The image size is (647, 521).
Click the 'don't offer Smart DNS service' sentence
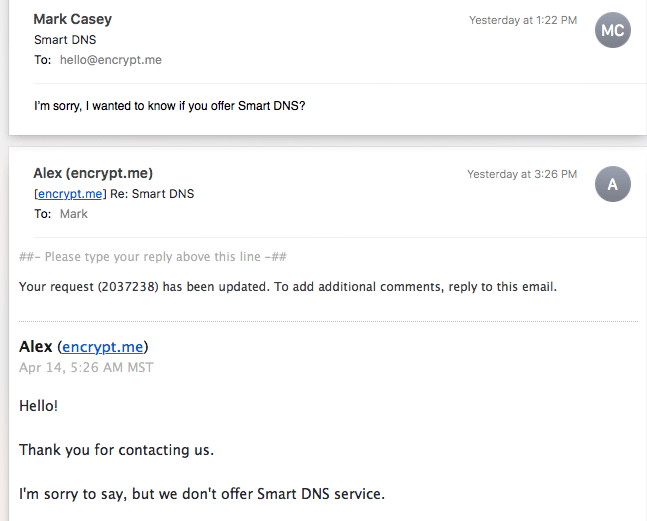[202, 494]
